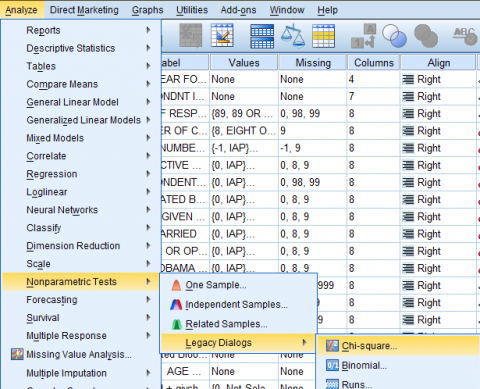
Task: Click the Independent Samples icon
Action: pyautogui.click(x=176, y=305)
